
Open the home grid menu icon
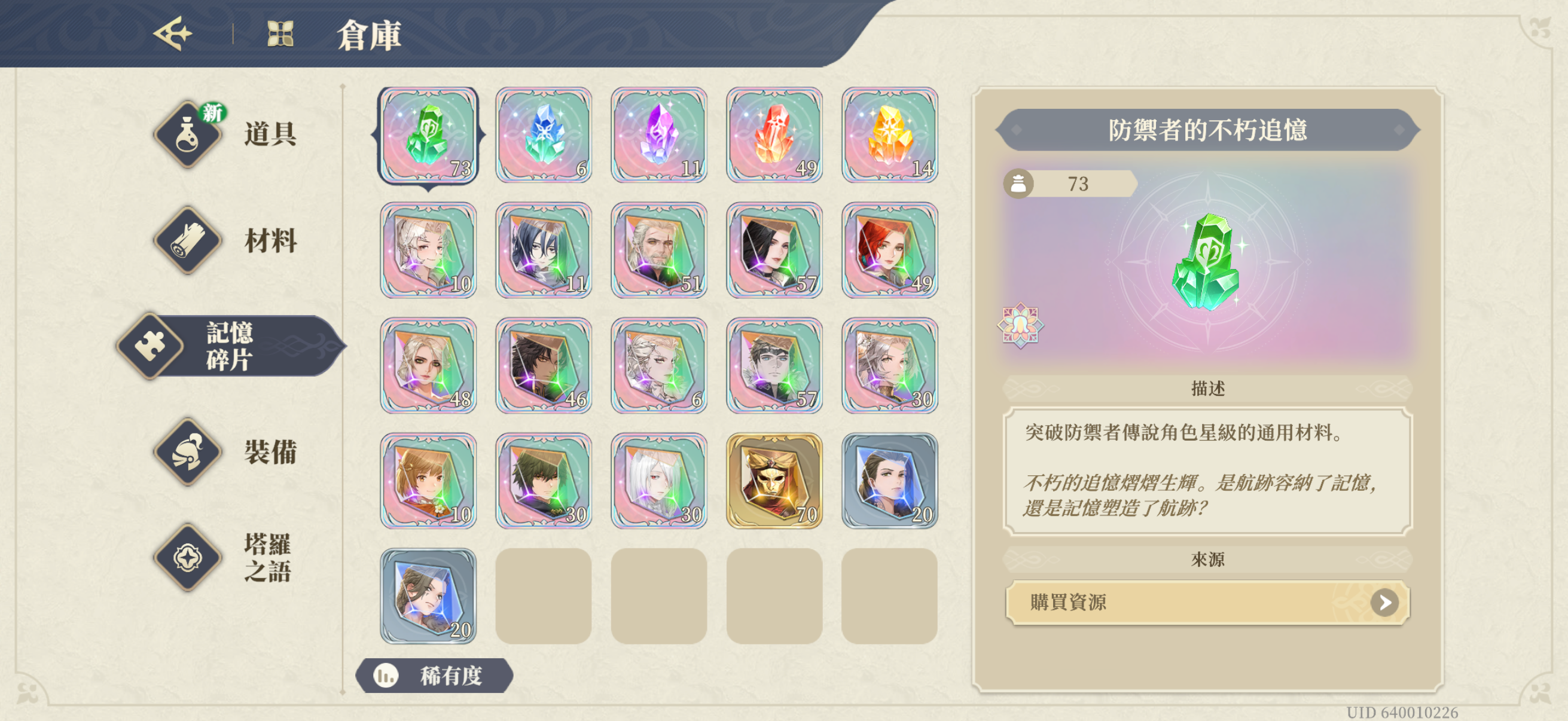point(280,33)
